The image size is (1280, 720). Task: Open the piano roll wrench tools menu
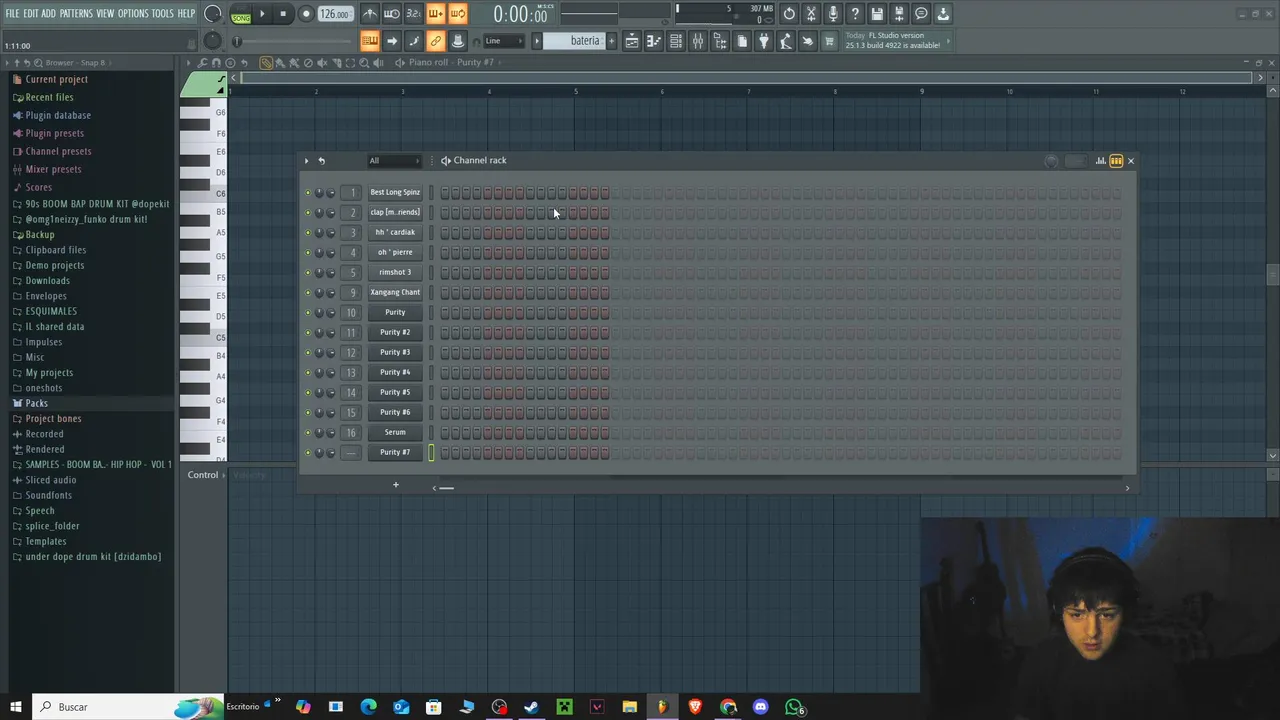(202, 63)
